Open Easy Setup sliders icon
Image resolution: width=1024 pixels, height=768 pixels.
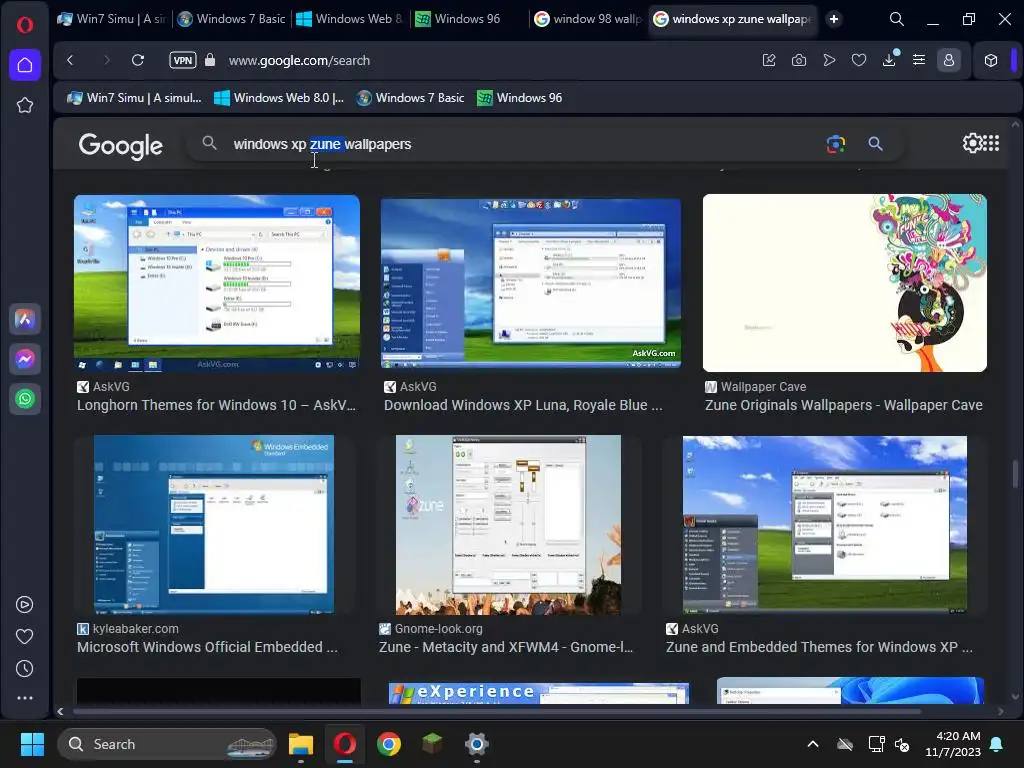tap(919, 60)
